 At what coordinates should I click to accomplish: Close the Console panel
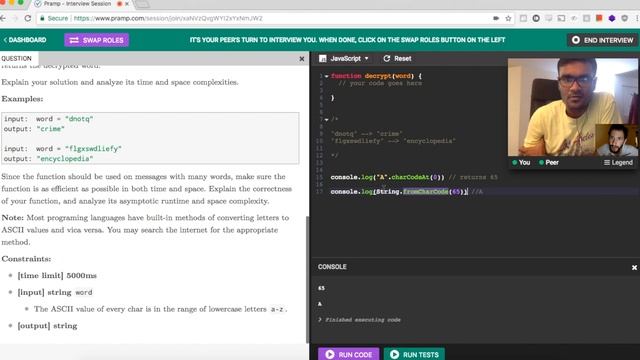click(x=634, y=267)
